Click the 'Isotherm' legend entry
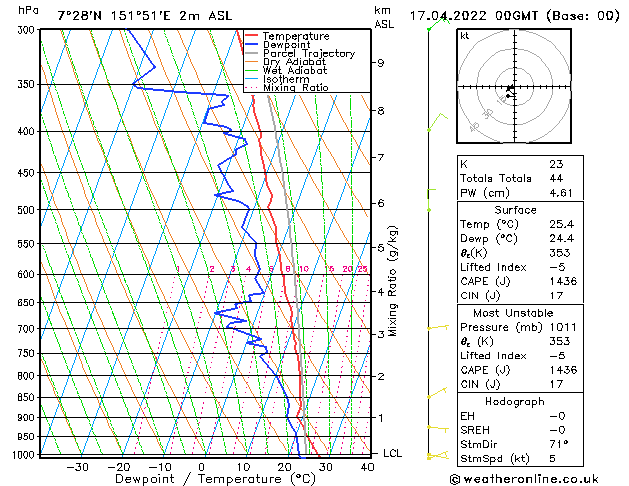This screenshot has width=629, height=486. [286, 79]
